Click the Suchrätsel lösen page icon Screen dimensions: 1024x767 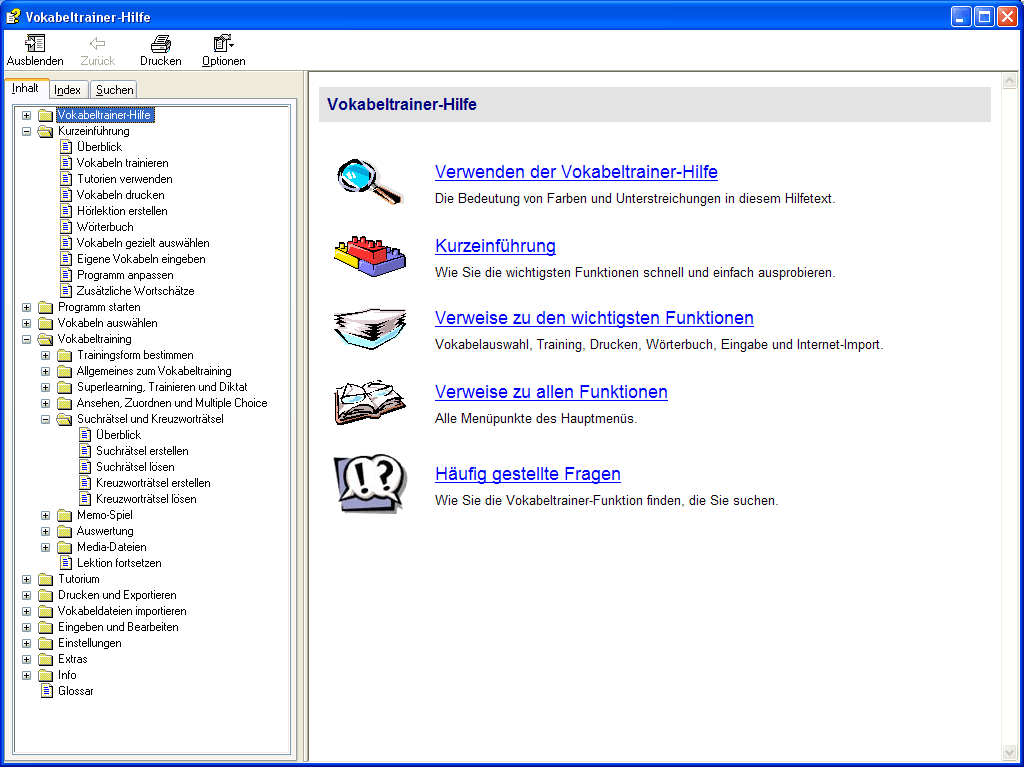coord(85,466)
